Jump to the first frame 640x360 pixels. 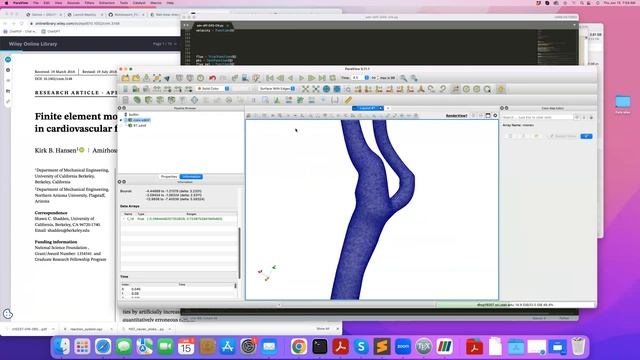click(269, 78)
